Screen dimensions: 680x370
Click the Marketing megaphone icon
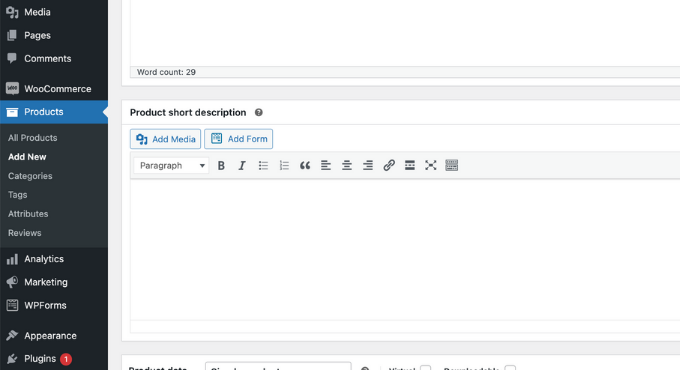pos(12,282)
